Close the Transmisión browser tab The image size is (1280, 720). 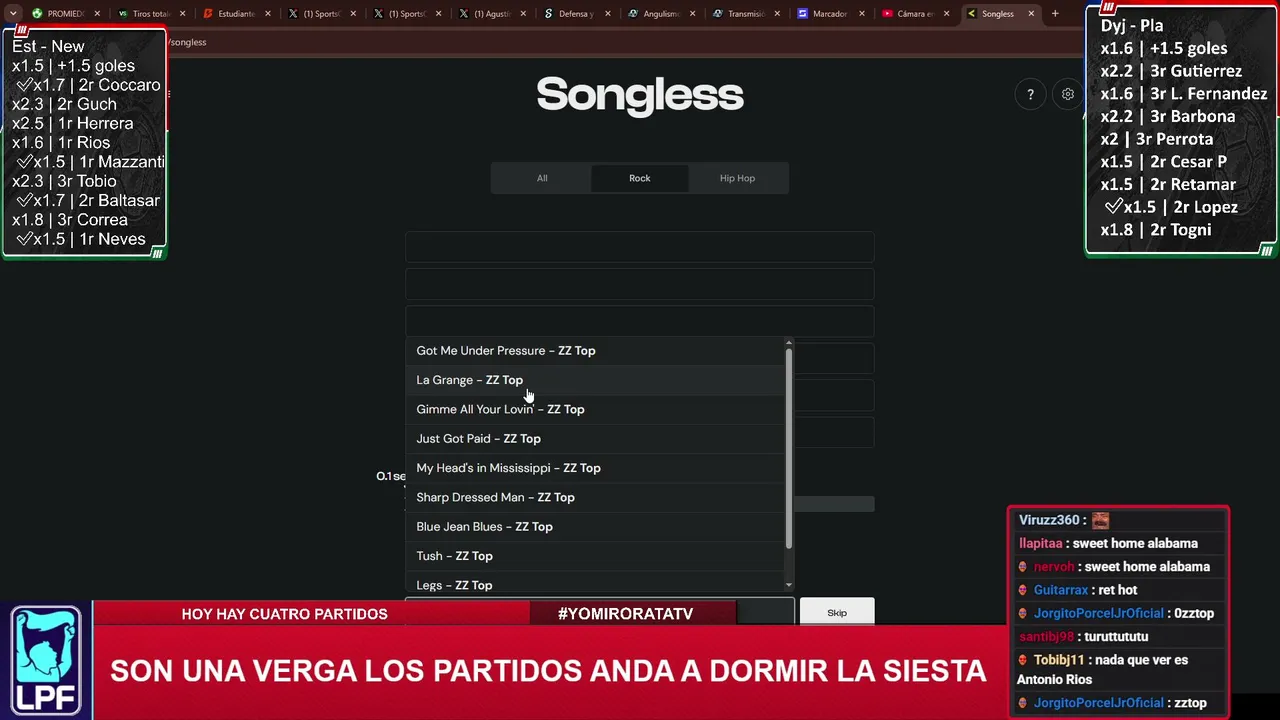(777, 14)
